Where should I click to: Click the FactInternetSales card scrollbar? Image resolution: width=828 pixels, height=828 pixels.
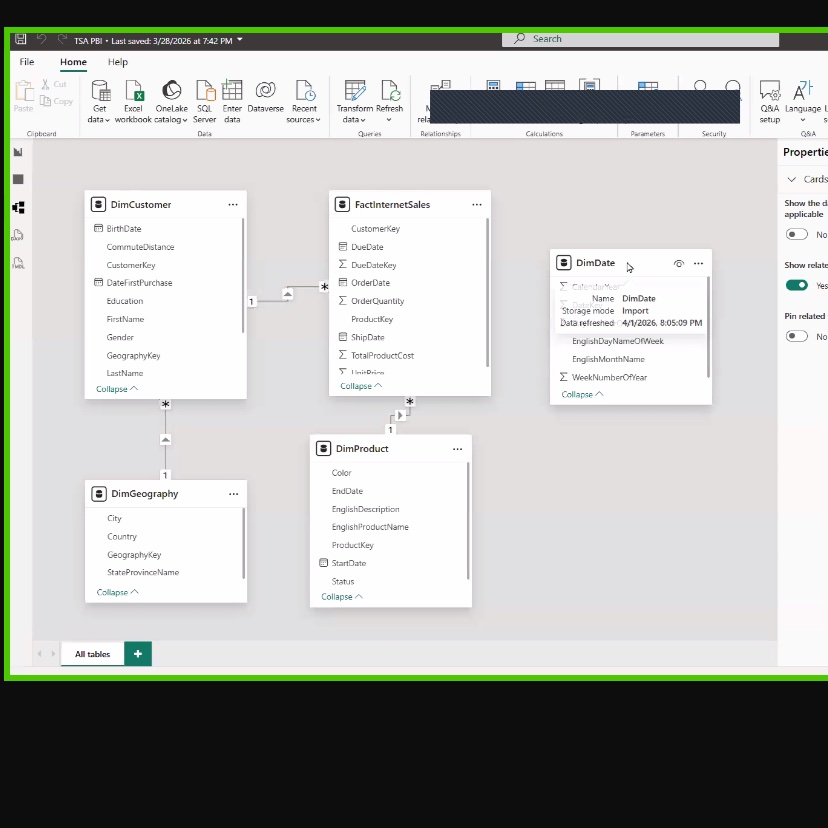[x=487, y=293]
